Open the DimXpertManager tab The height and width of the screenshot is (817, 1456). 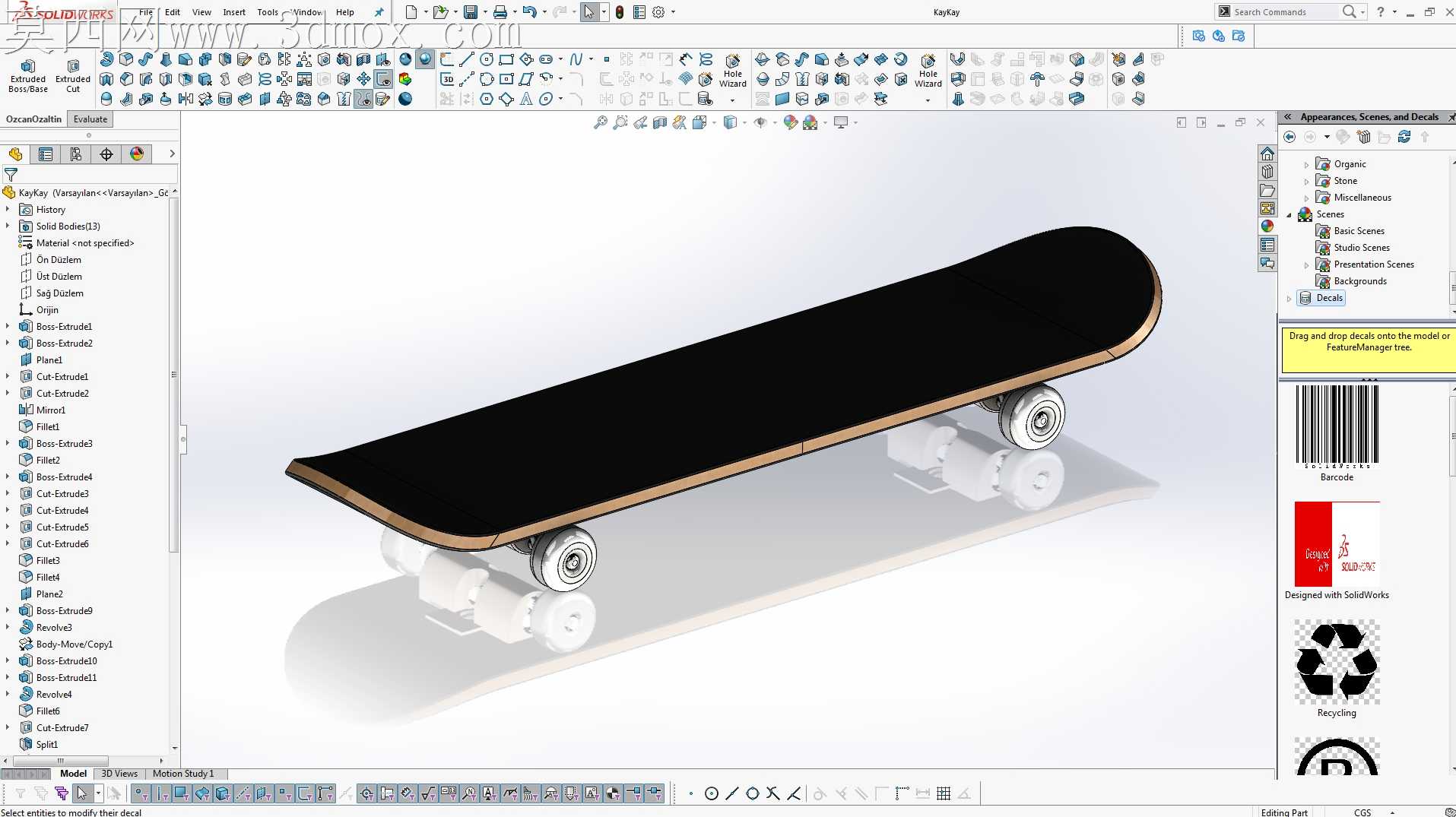[x=106, y=154]
